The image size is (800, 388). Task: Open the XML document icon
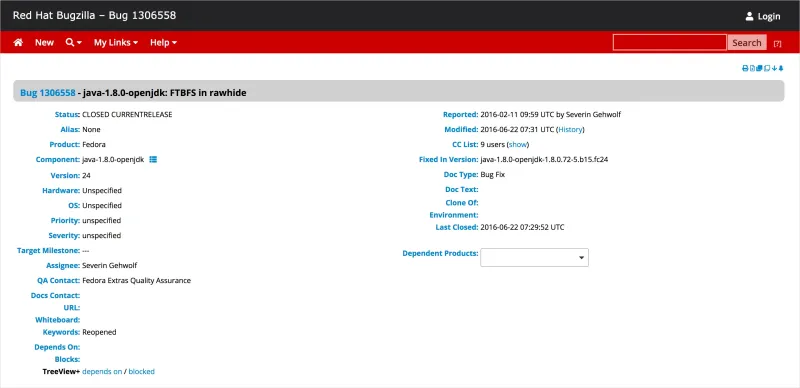[x=752, y=68]
